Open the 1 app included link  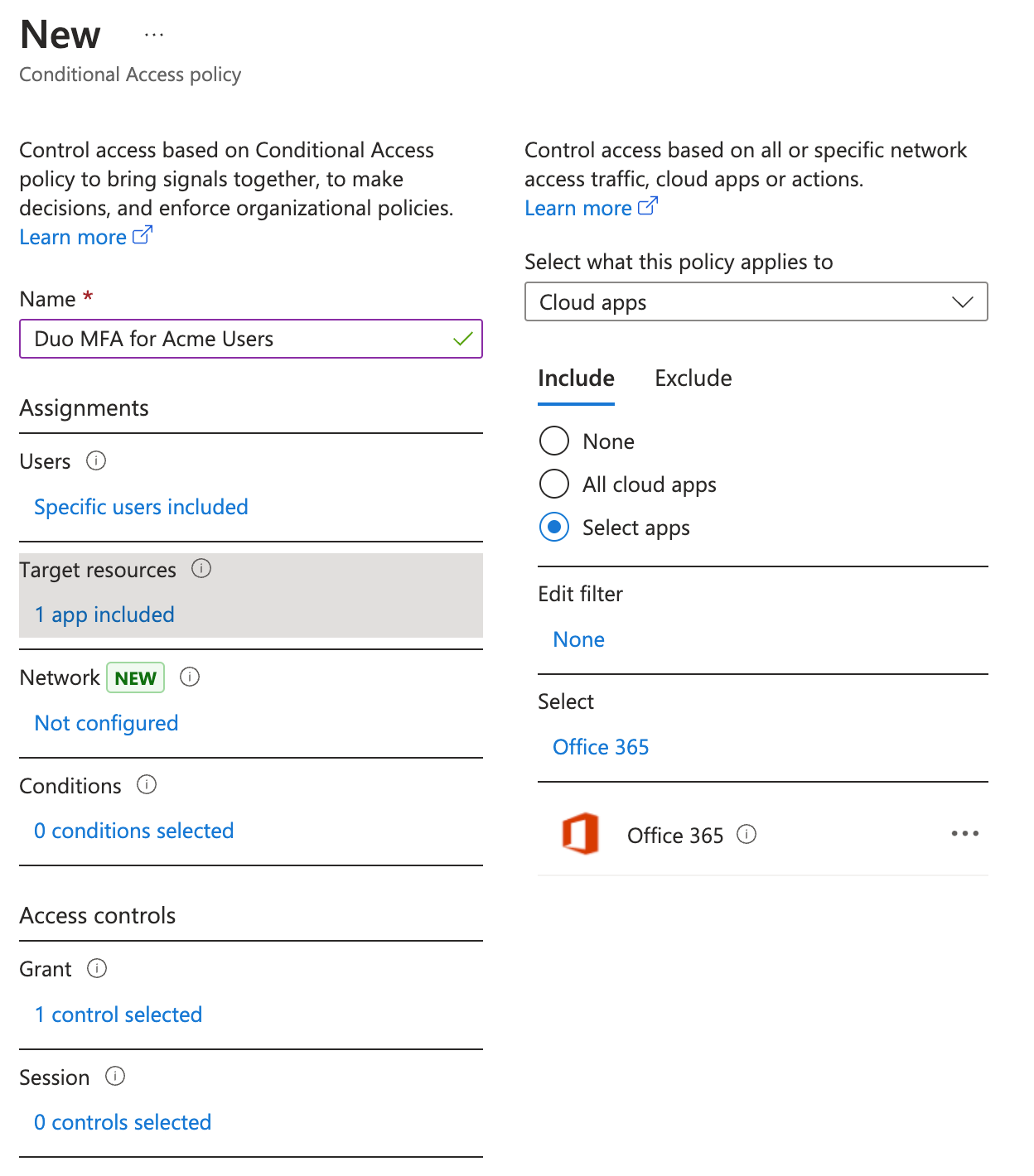click(x=104, y=615)
